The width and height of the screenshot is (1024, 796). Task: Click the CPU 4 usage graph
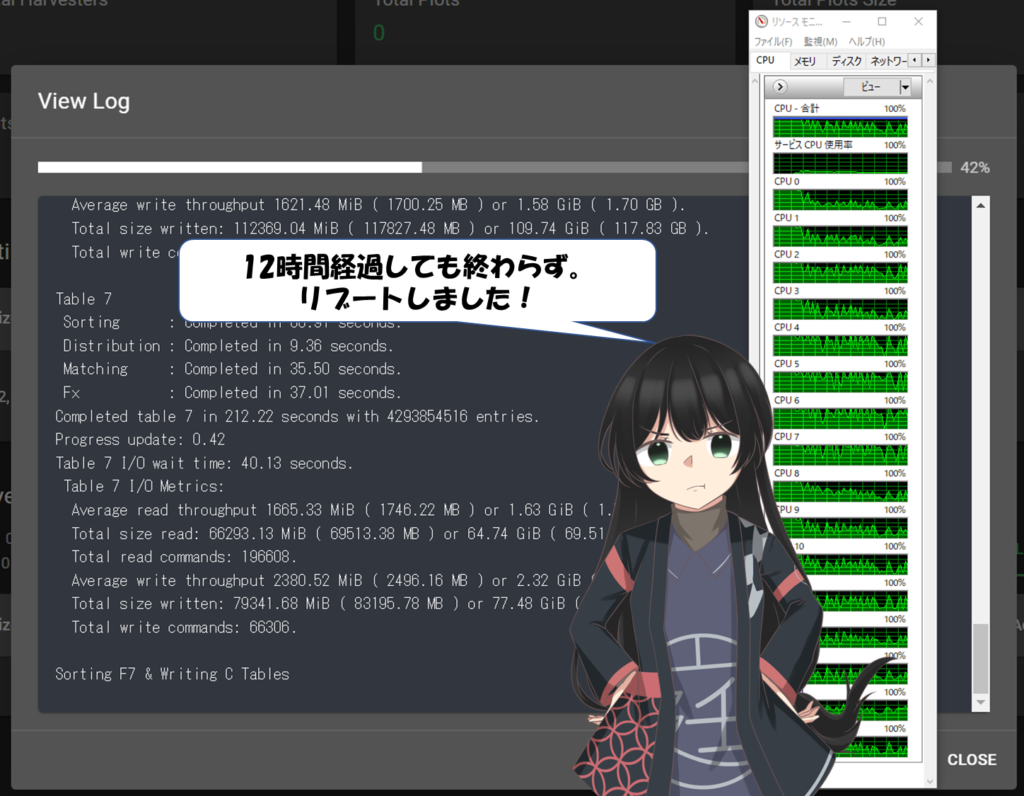(x=840, y=345)
